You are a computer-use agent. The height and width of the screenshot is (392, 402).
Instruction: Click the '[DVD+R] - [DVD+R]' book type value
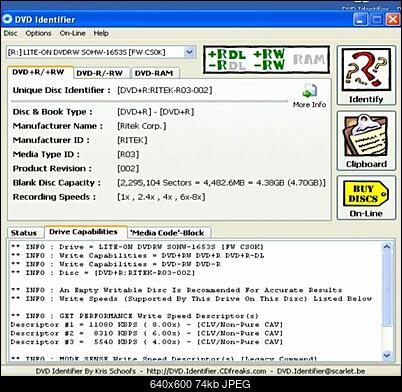[x=156, y=112]
